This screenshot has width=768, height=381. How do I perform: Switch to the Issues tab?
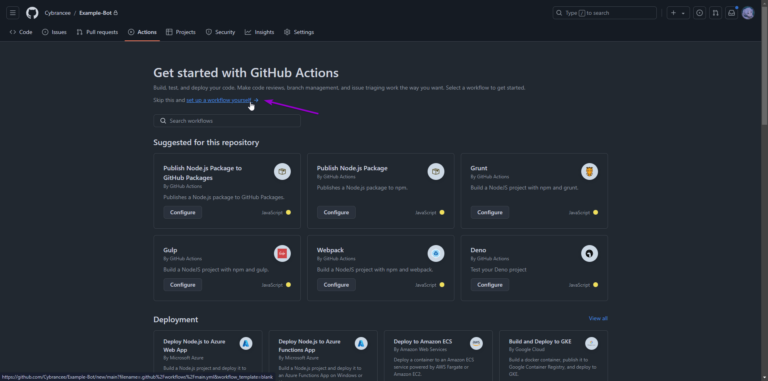click(54, 32)
